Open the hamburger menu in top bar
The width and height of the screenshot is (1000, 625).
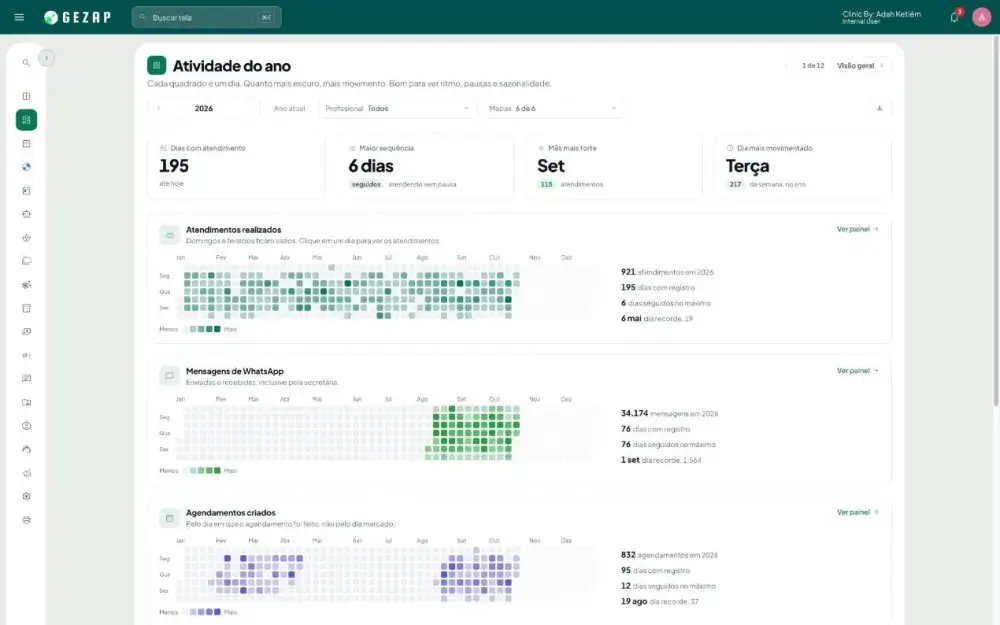pyautogui.click(x=19, y=17)
